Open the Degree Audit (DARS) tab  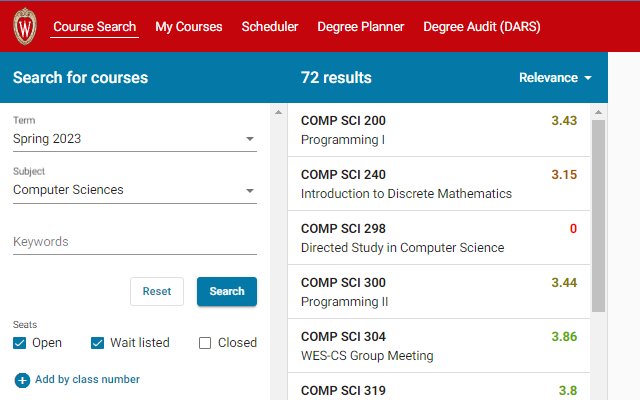click(476, 27)
